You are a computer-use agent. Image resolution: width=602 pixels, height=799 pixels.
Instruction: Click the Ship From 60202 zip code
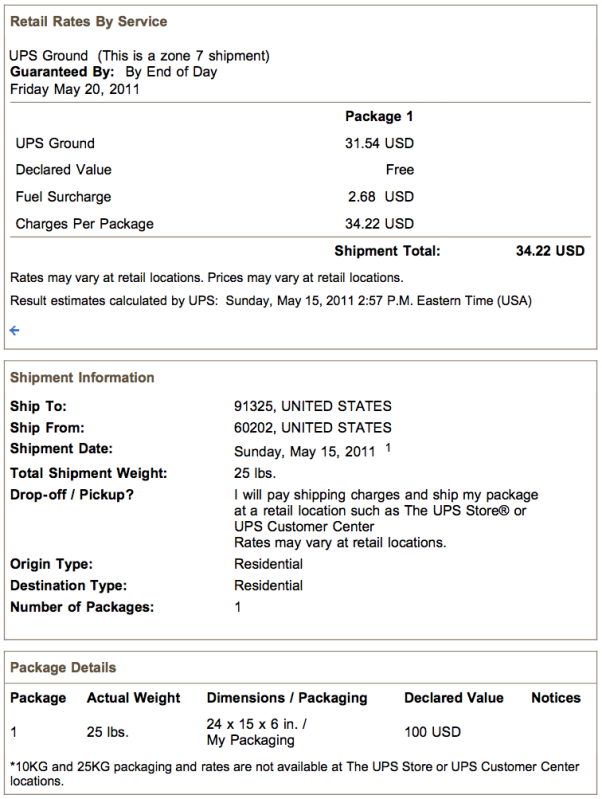pos(254,428)
